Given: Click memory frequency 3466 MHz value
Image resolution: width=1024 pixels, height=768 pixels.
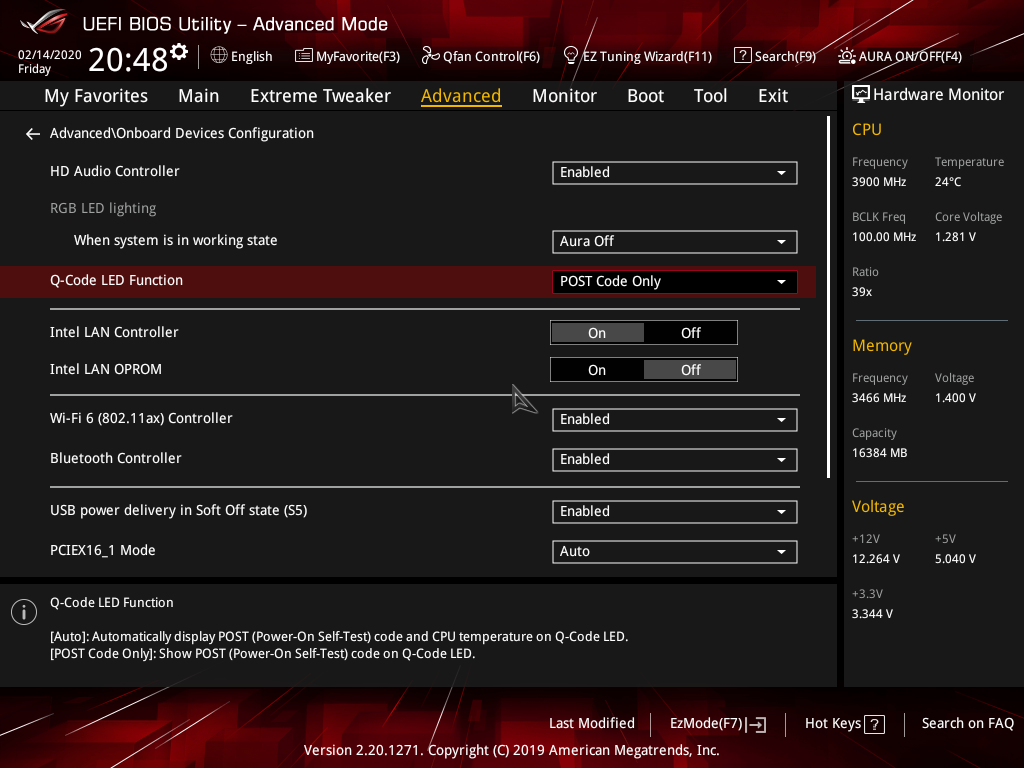Looking at the screenshot, I should point(878,398).
